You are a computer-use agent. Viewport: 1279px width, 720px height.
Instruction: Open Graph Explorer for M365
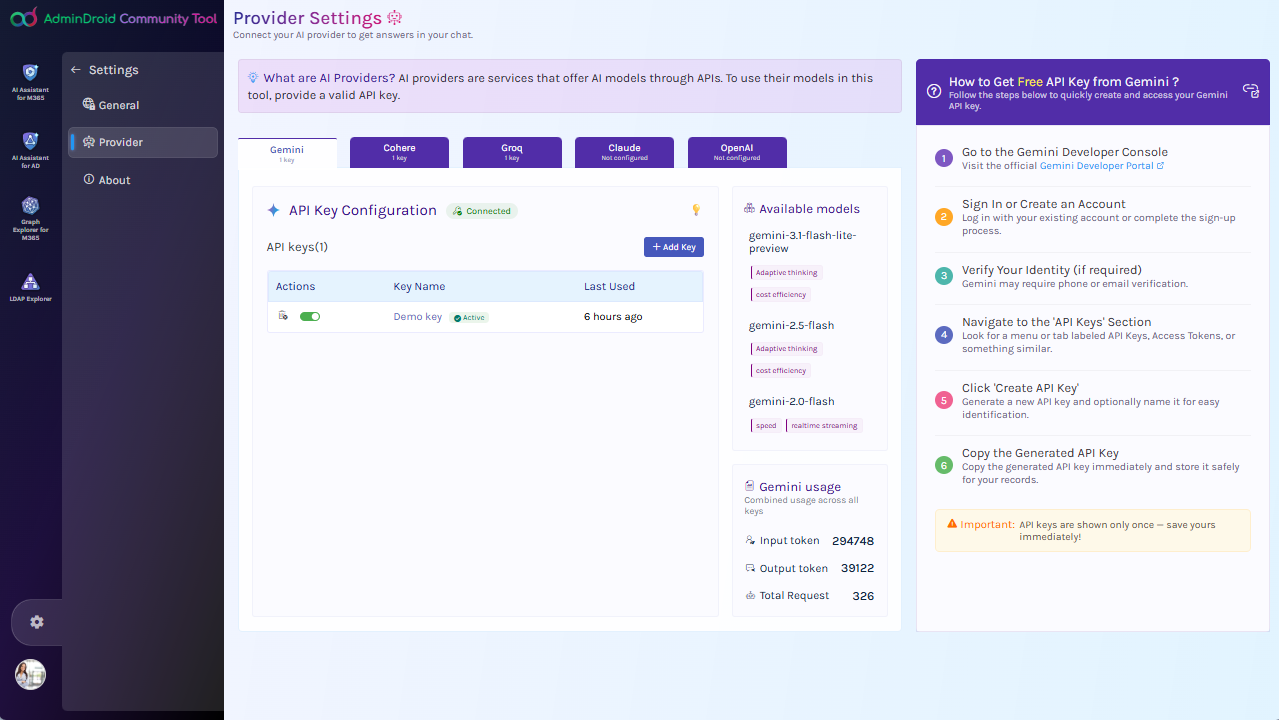pyautogui.click(x=30, y=216)
